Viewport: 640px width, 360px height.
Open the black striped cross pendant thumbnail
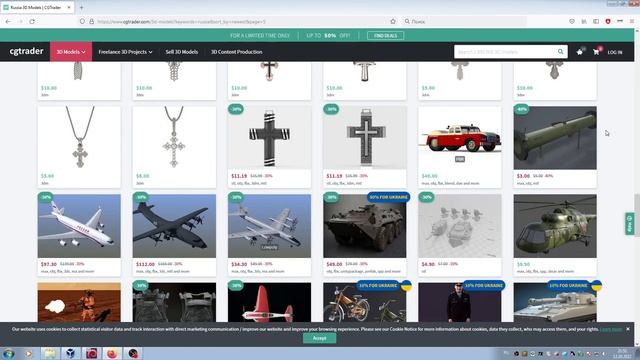coord(269,138)
